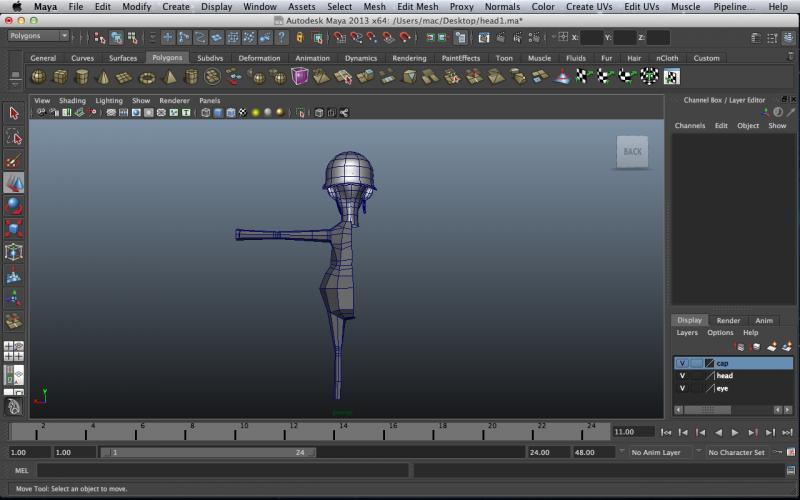Create a polygon torus from the shelf

(147, 77)
